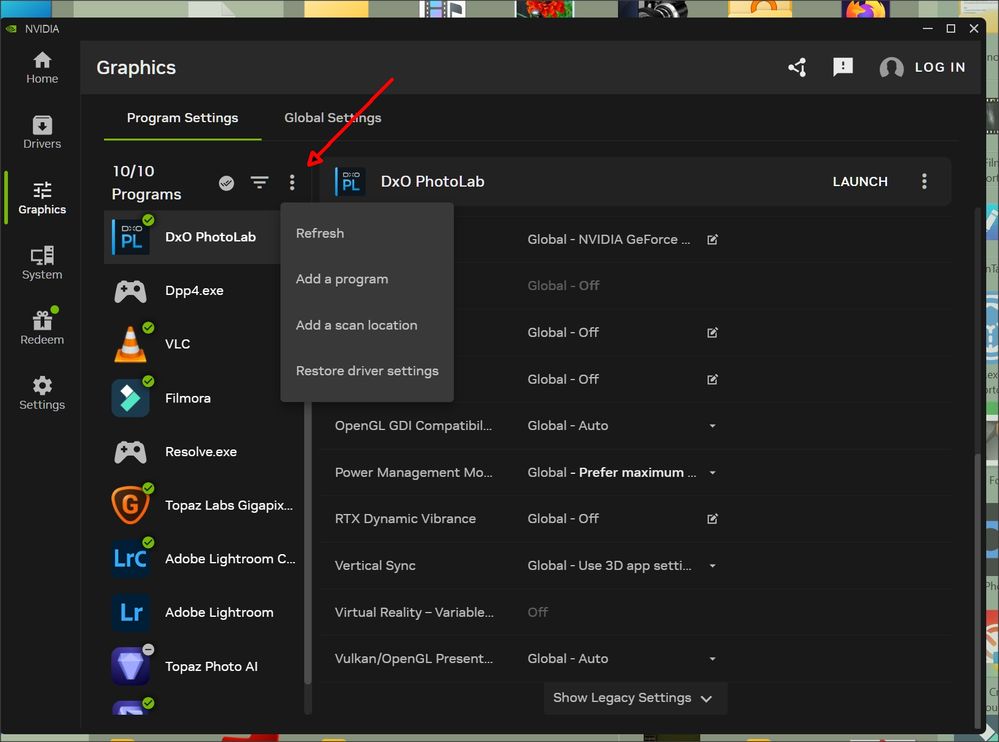
Task: Select the Dpp4.exe controller icon
Action: [131, 291]
